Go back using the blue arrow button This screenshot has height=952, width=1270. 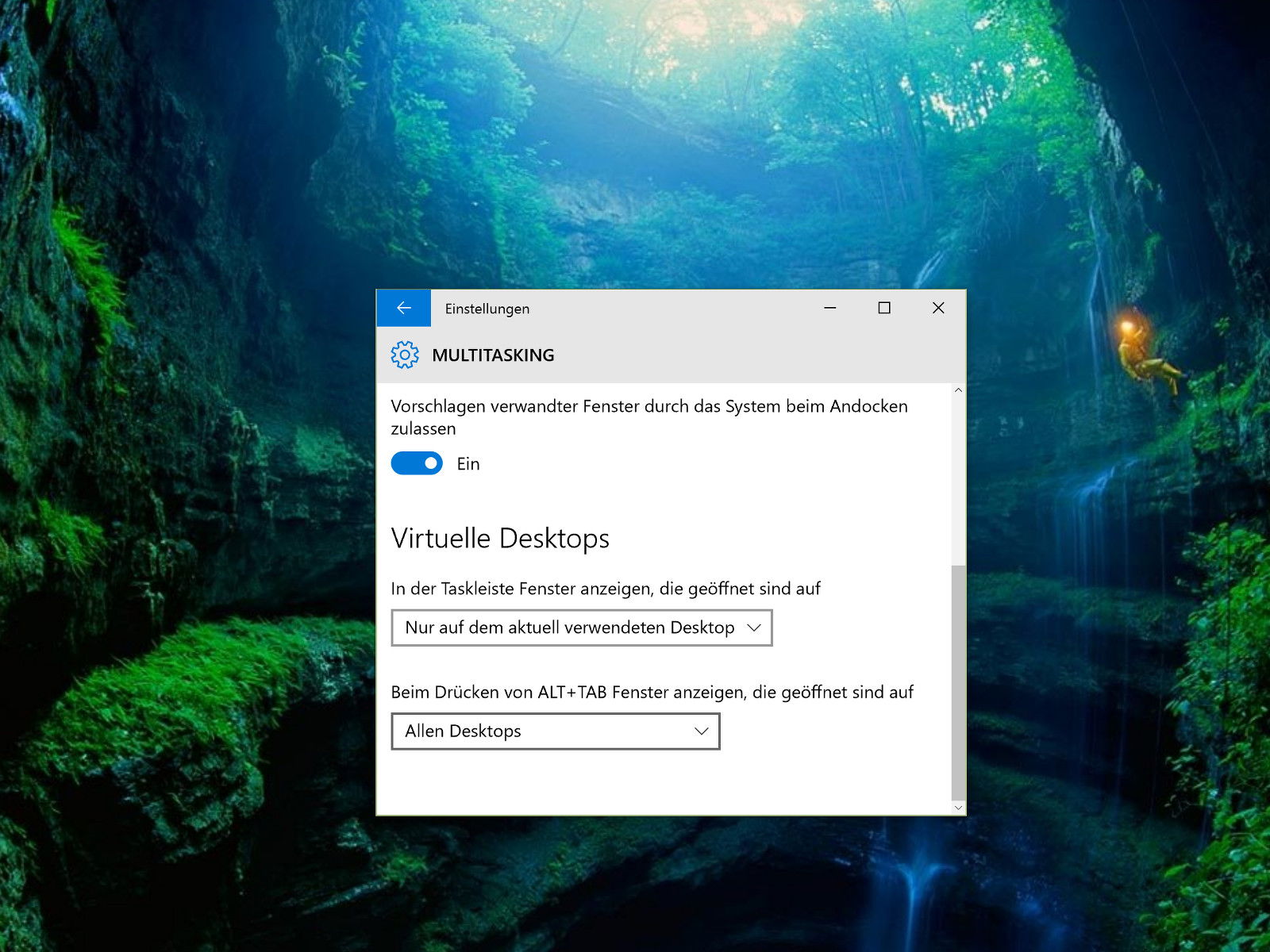[x=404, y=308]
